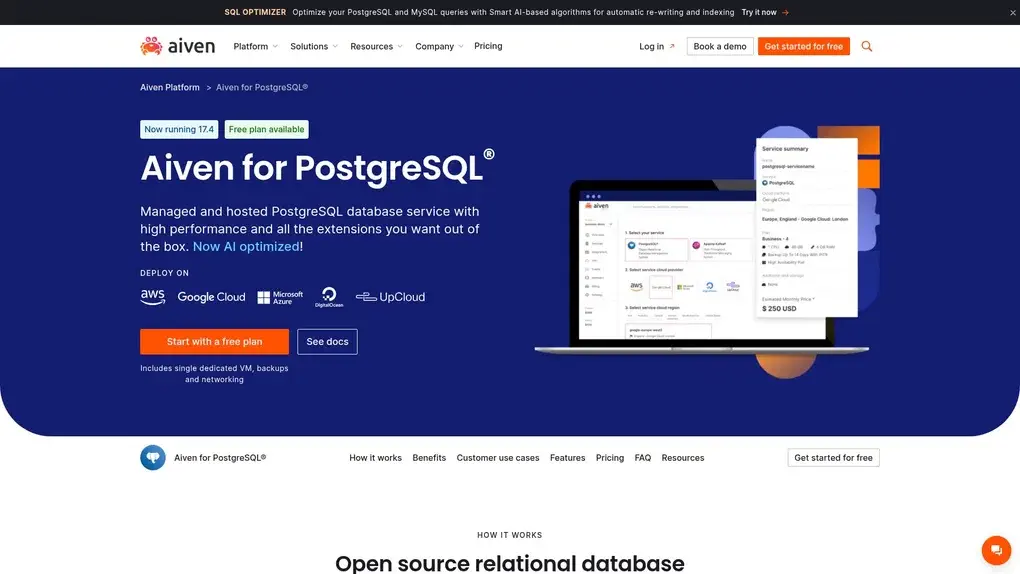The width and height of the screenshot is (1020, 574).
Task: Jump to Benefits section
Action: pos(429,458)
